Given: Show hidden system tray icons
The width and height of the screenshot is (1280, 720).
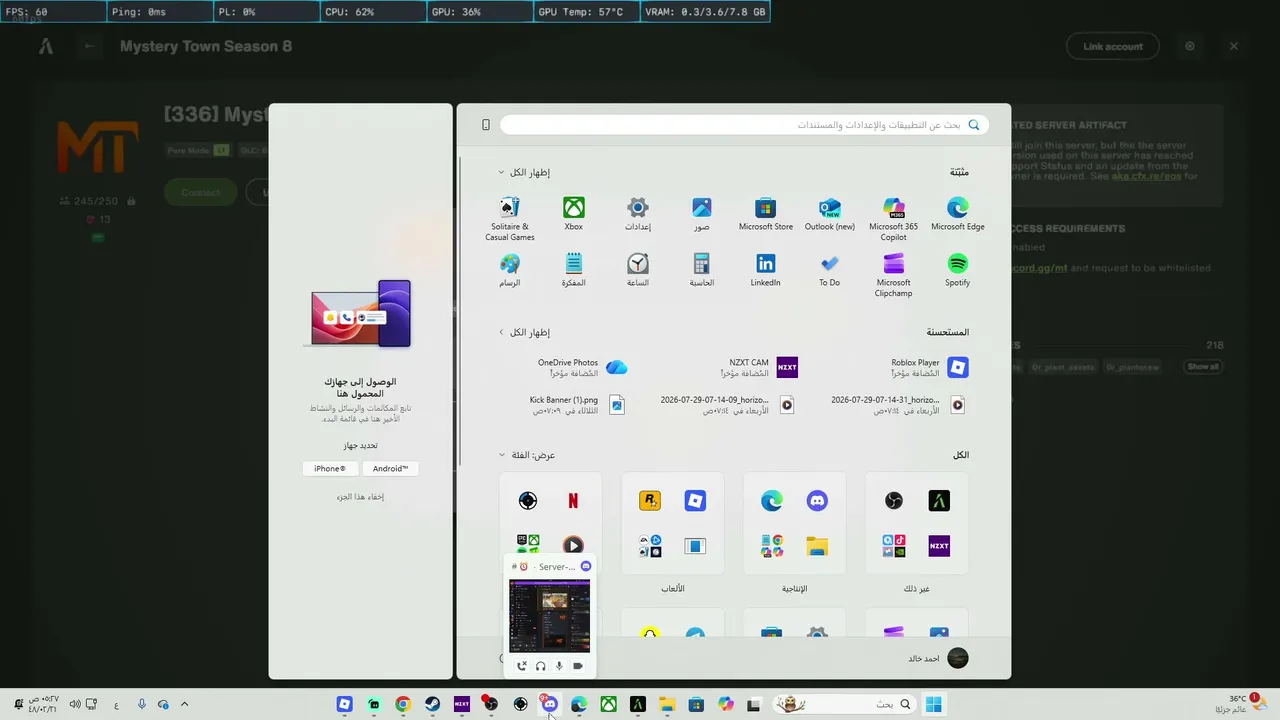Looking at the screenshot, I should (184, 704).
